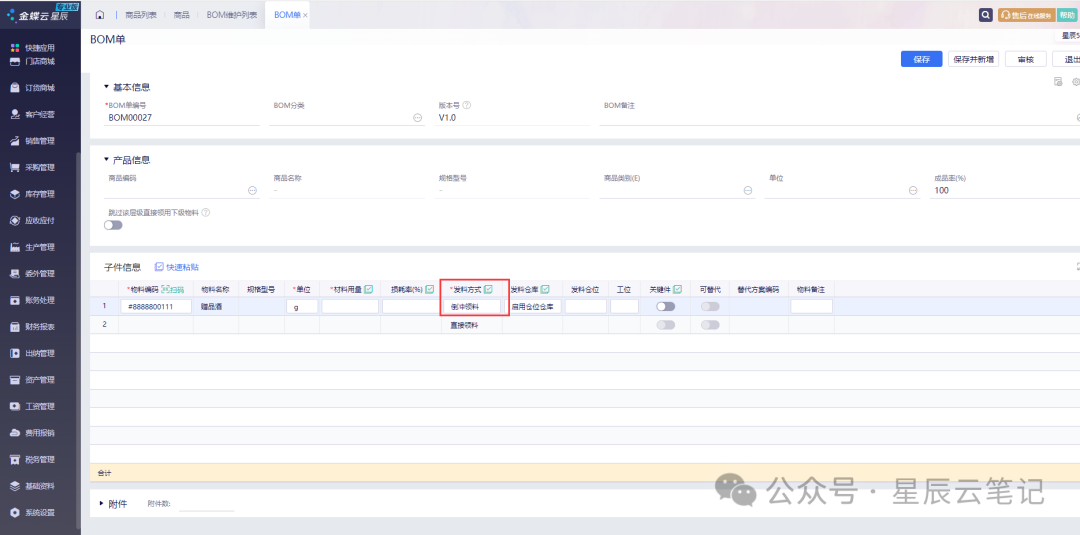The width and height of the screenshot is (1080, 535).
Task: Toggle 关键件 switch in row 1
Action: click(665, 307)
